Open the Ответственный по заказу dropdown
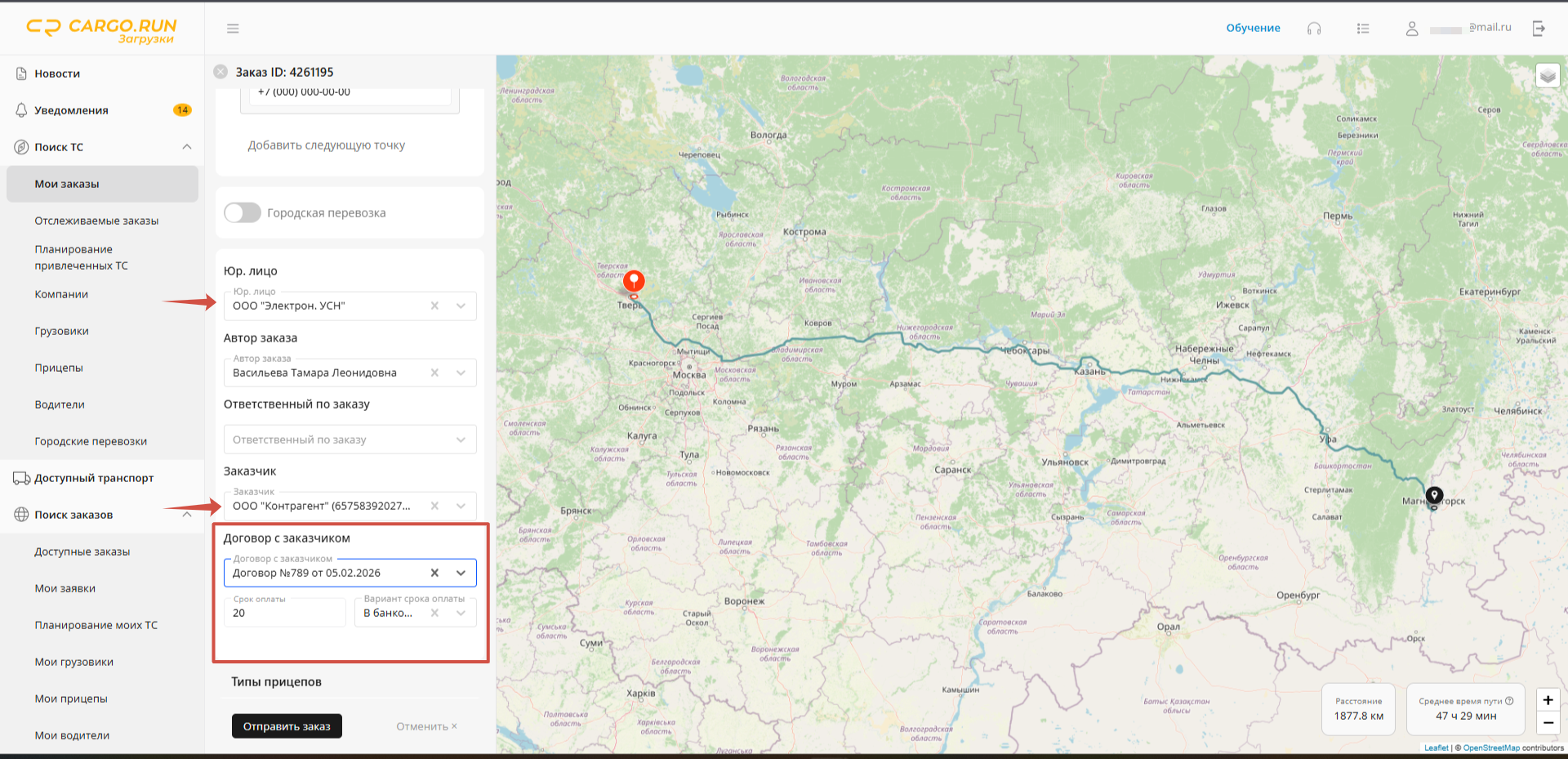 350,440
